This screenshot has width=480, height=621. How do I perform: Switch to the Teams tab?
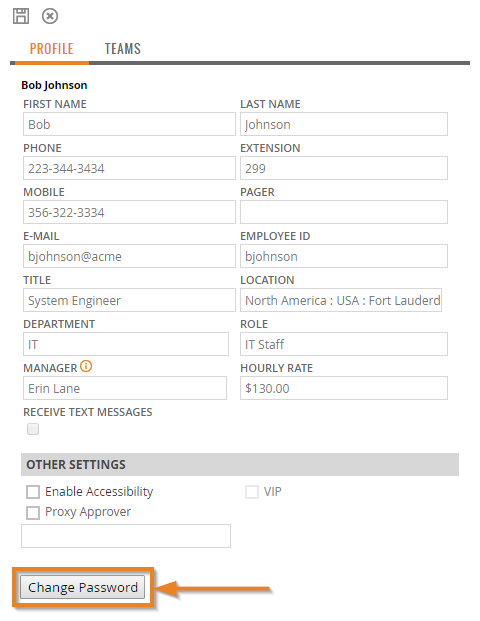tap(123, 49)
